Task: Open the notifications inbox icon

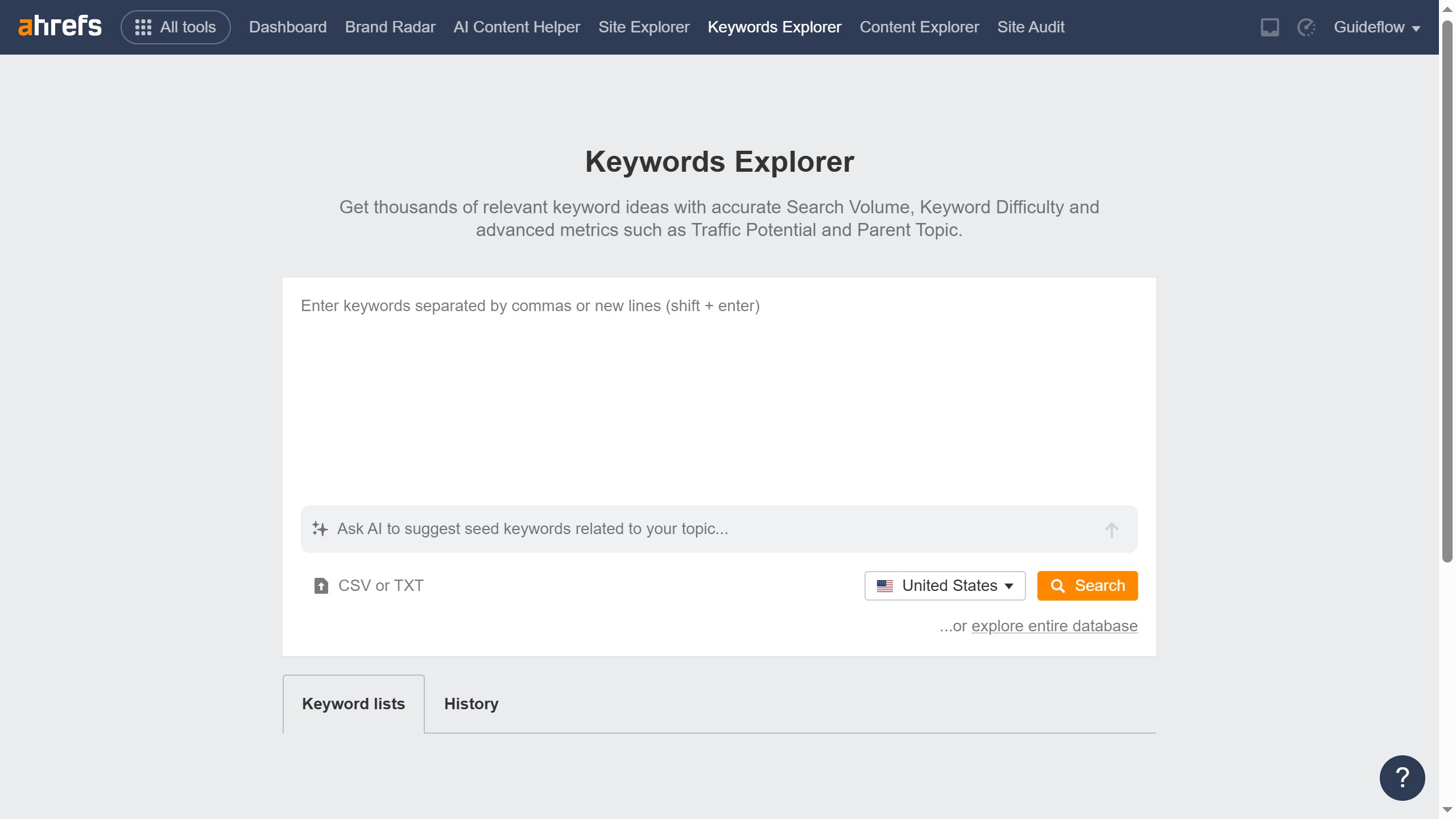Action: pos(1269,27)
